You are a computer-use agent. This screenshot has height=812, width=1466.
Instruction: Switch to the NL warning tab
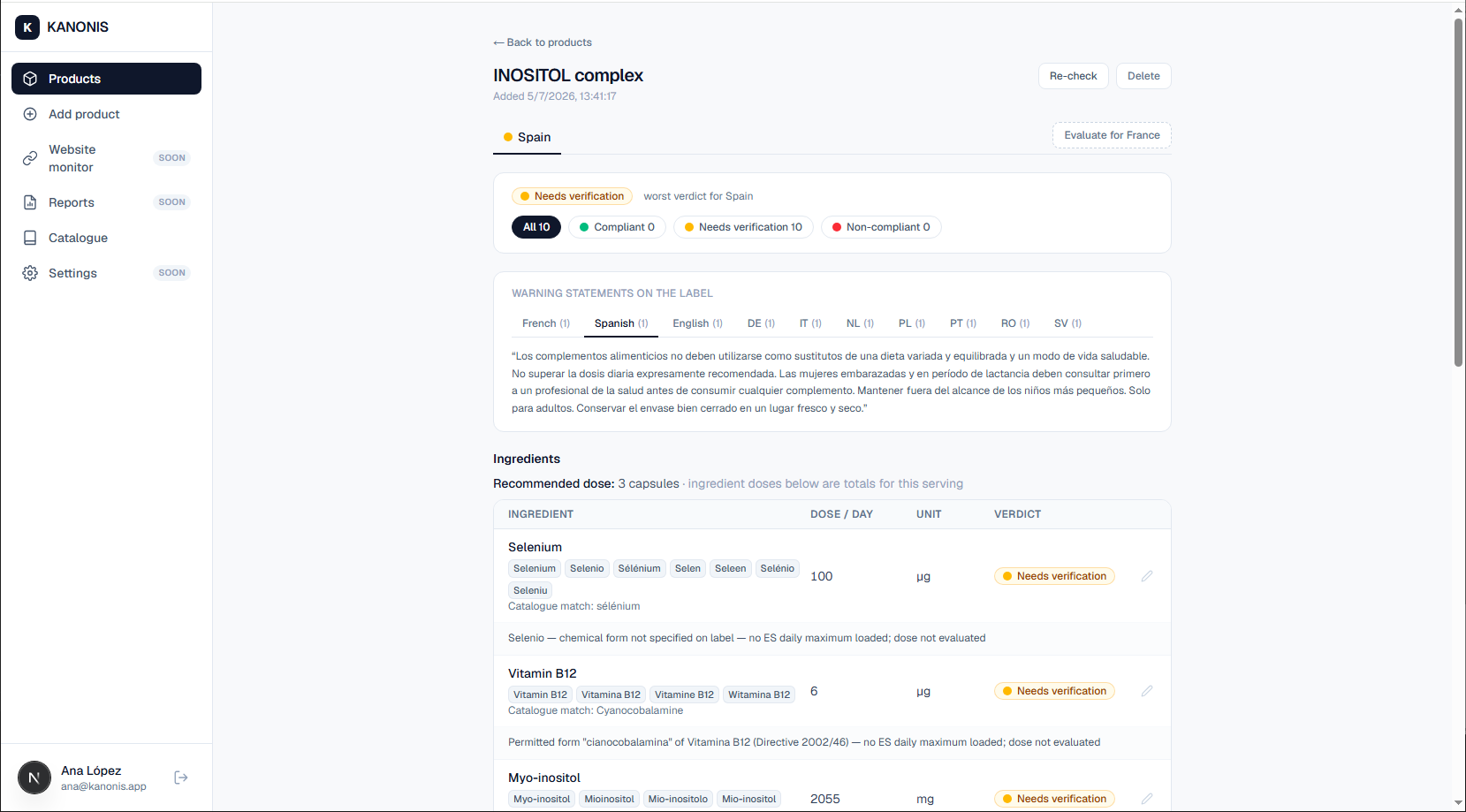860,323
